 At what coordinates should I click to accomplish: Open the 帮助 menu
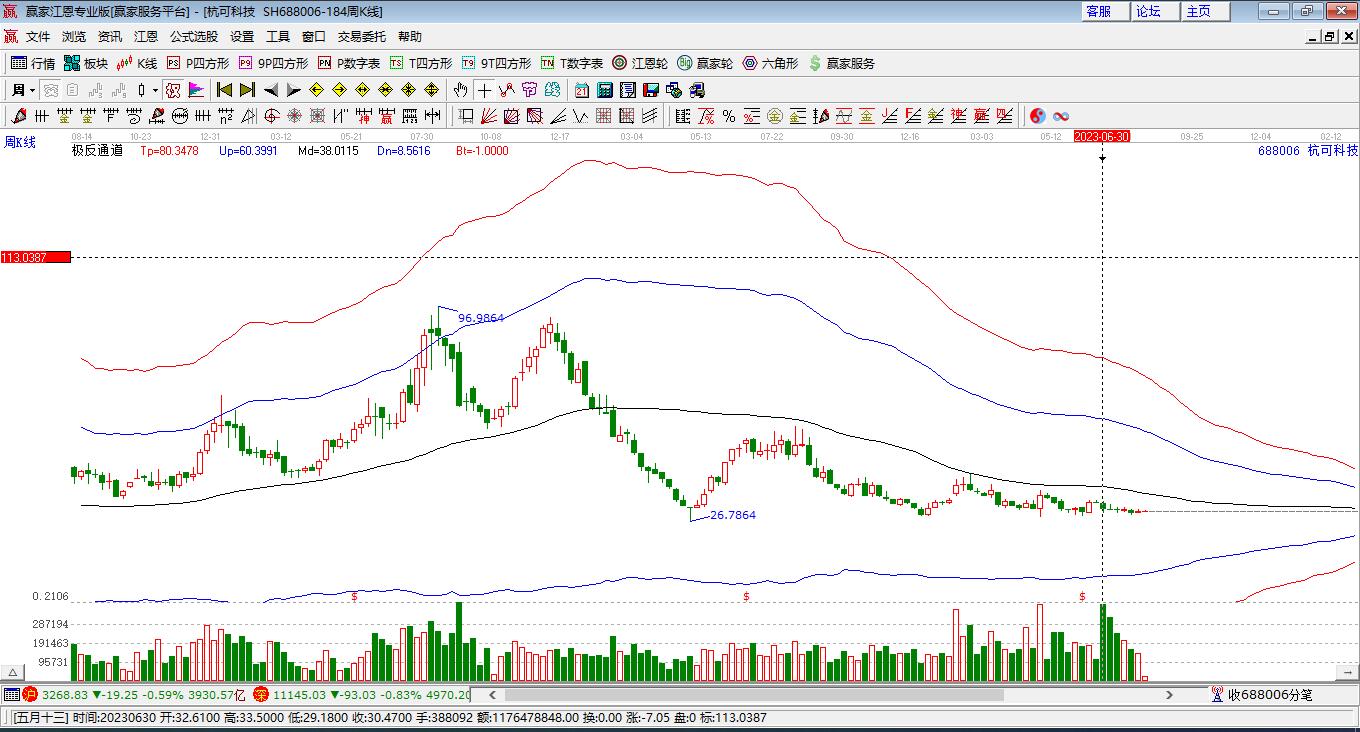(410, 36)
